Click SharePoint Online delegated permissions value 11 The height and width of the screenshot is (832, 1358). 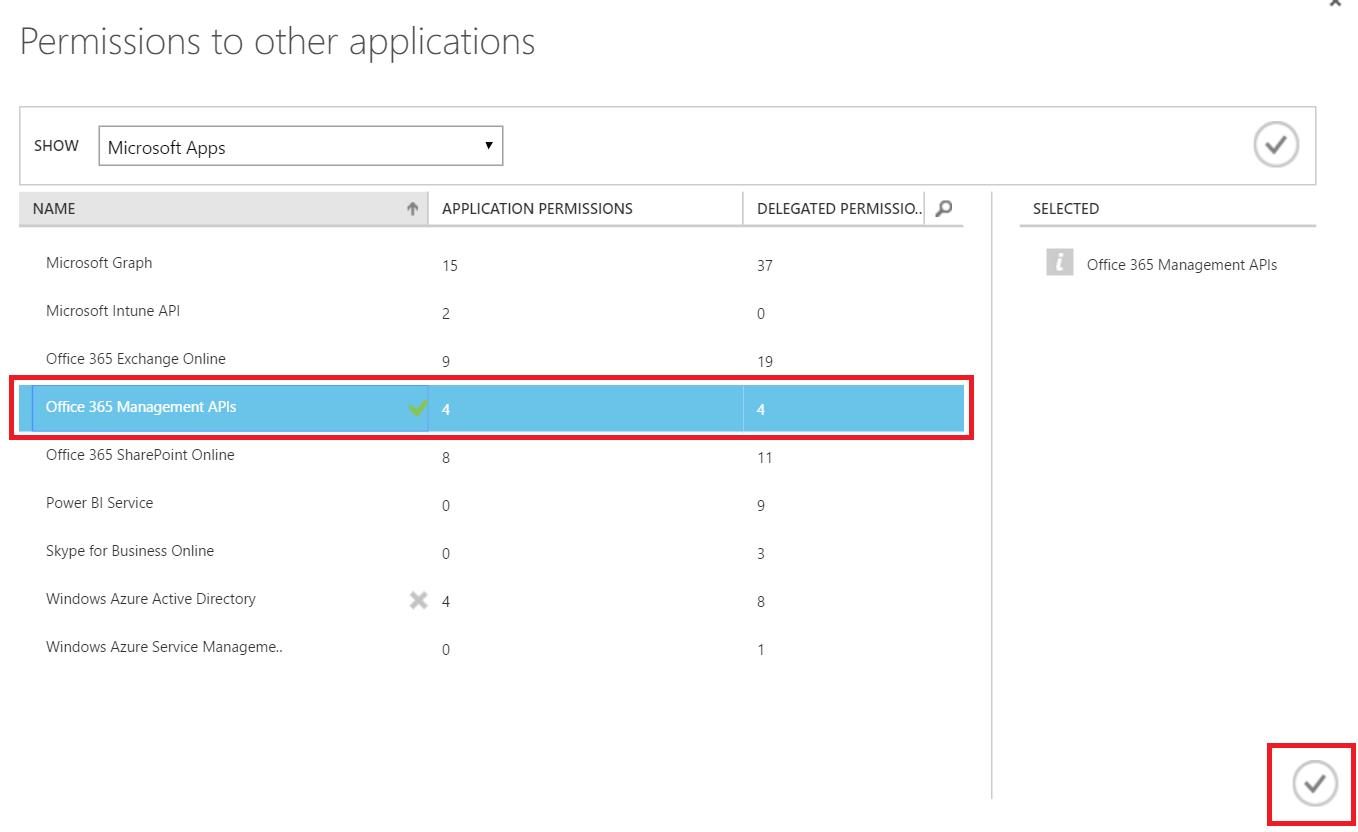tap(765, 458)
